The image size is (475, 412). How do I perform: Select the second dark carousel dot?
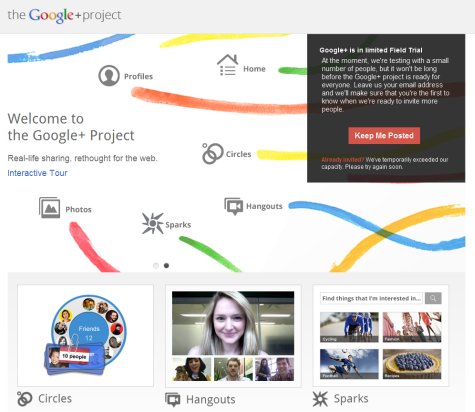(166, 265)
